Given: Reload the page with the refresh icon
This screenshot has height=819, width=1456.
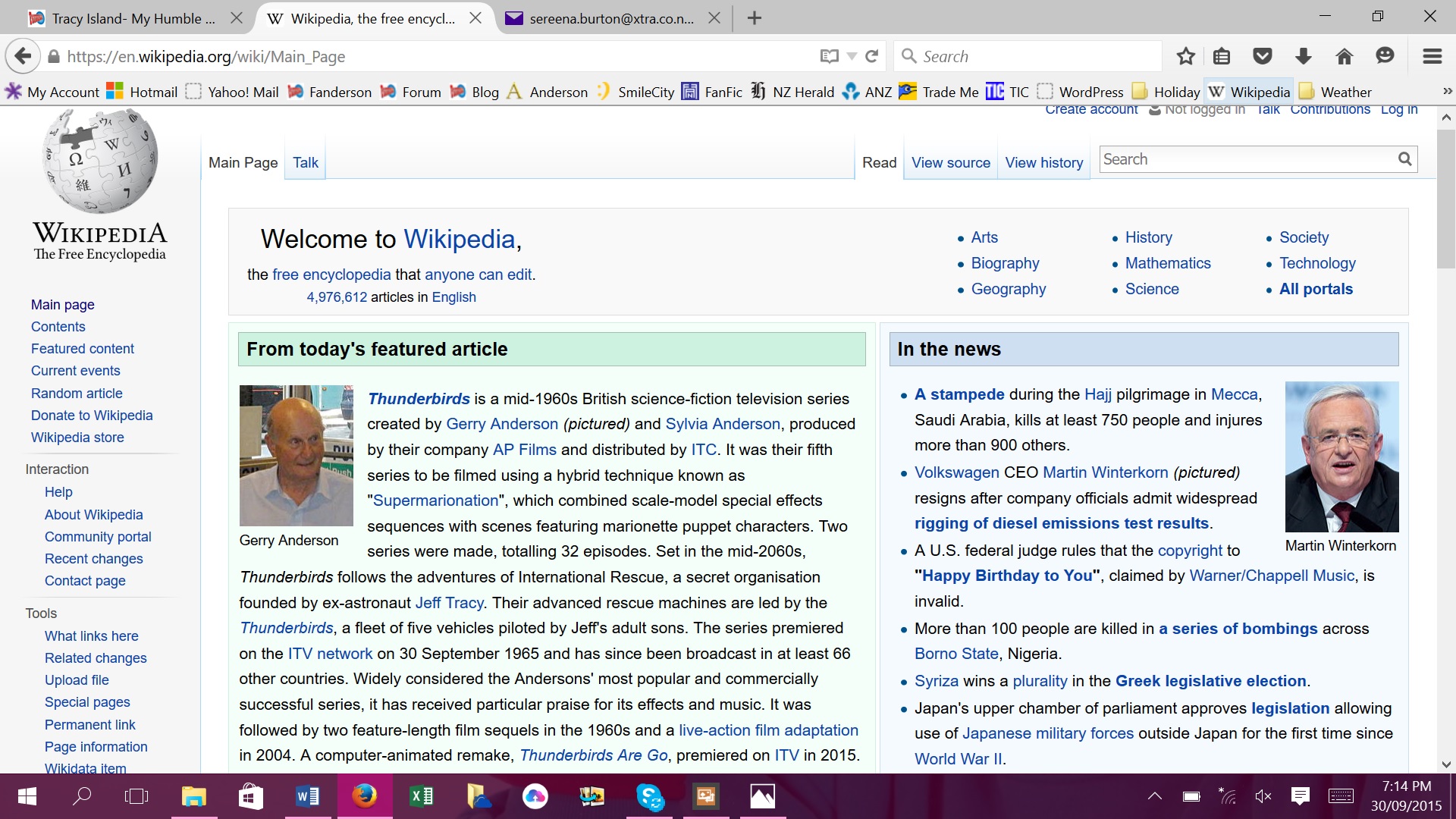Looking at the screenshot, I should pyautogui.click(x=872, y=56).
